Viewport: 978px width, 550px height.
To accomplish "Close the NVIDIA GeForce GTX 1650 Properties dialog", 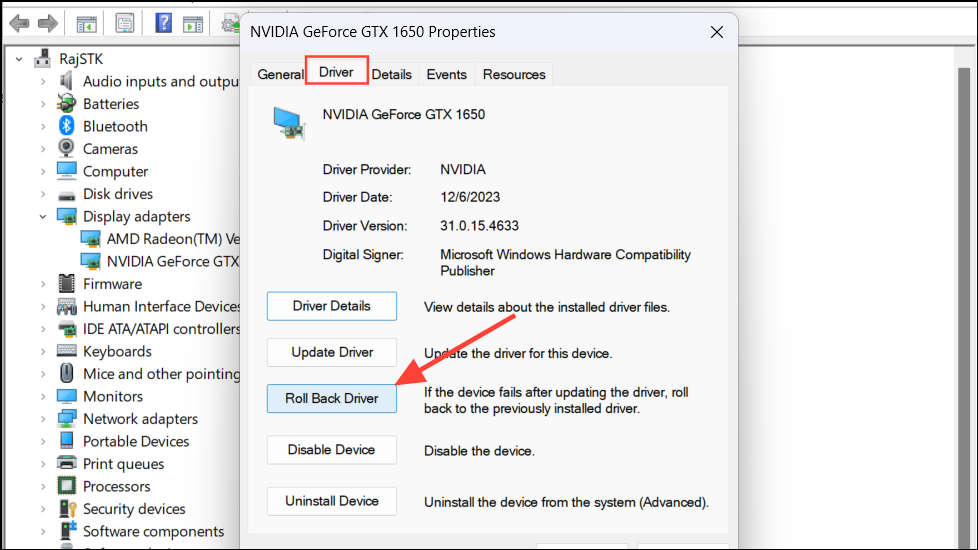I will 717,32.
